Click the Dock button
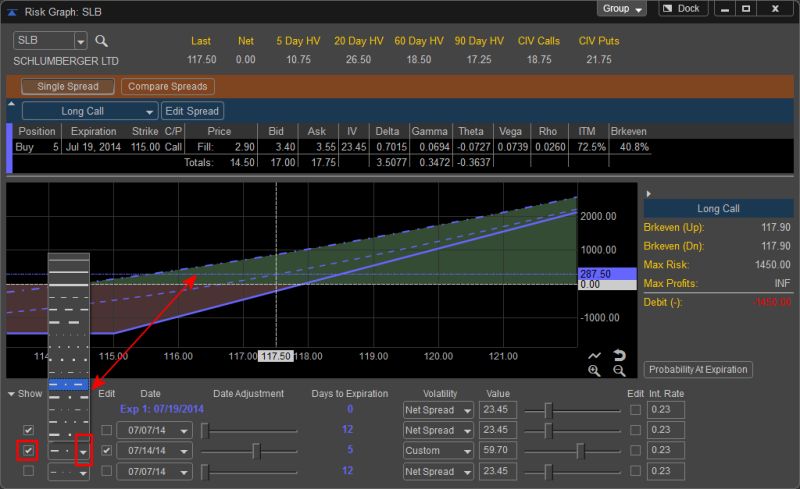Viewport: 800px width, 489px height. (x=682, y=9)
